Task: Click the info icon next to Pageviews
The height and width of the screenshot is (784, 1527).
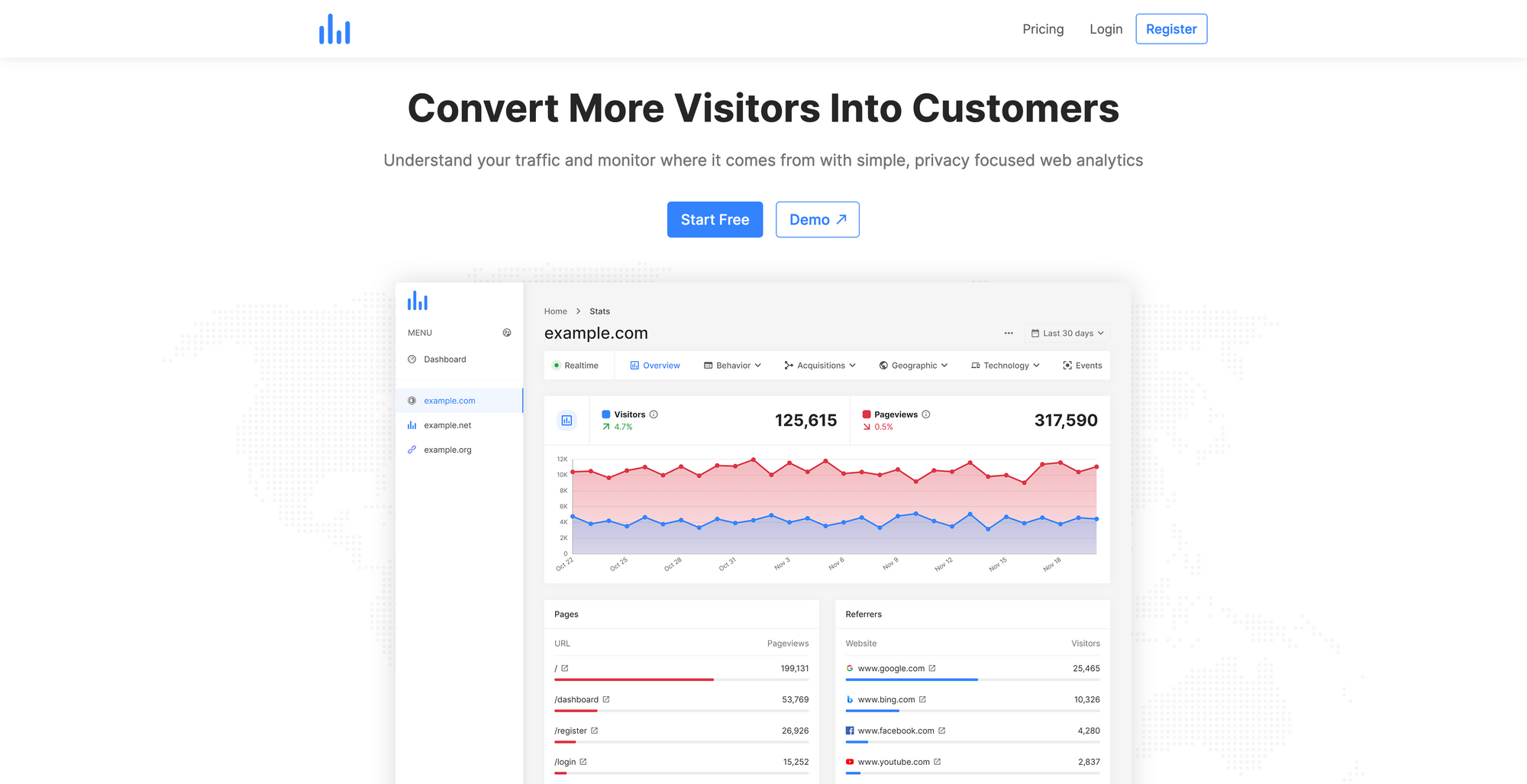Action: [926, 415]
